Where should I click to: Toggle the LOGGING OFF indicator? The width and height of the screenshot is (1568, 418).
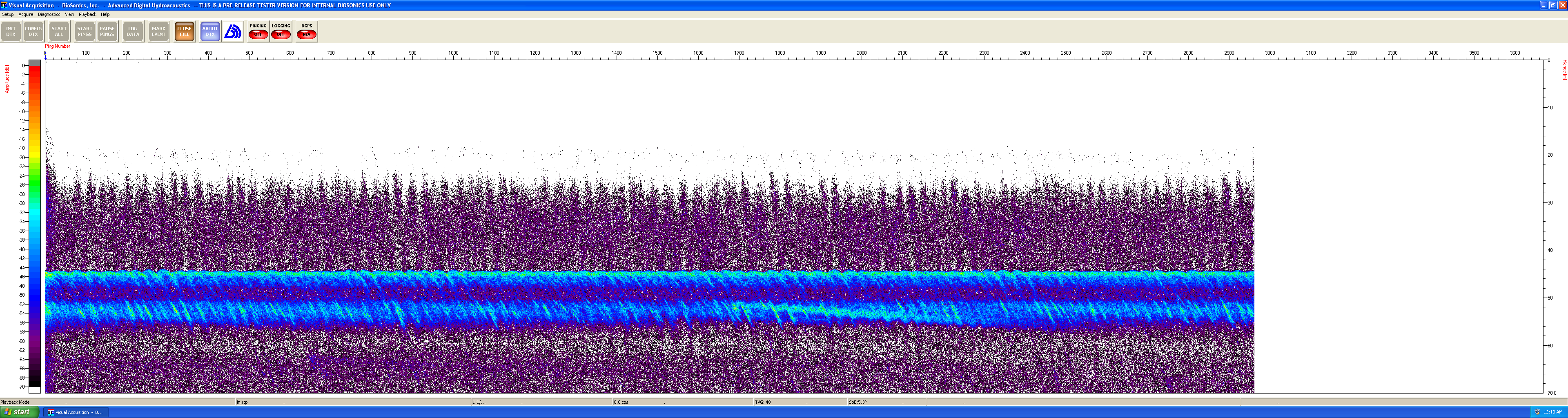pyautogui.click(x=281, y=31)
